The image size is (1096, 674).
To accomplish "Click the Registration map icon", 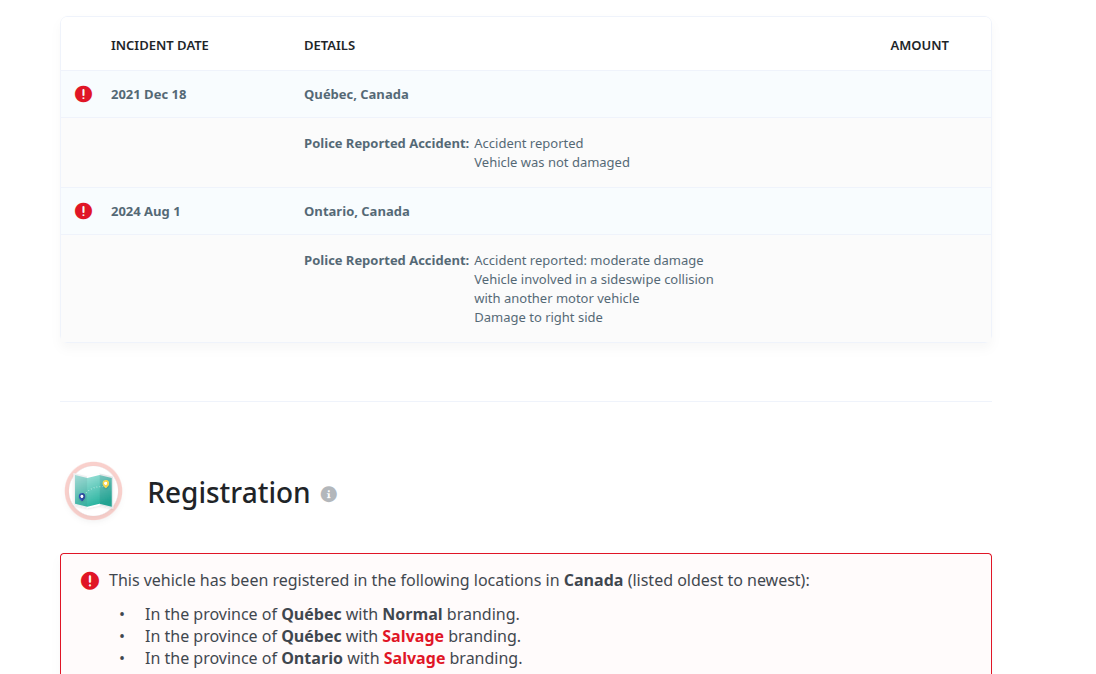I will 94,491.
